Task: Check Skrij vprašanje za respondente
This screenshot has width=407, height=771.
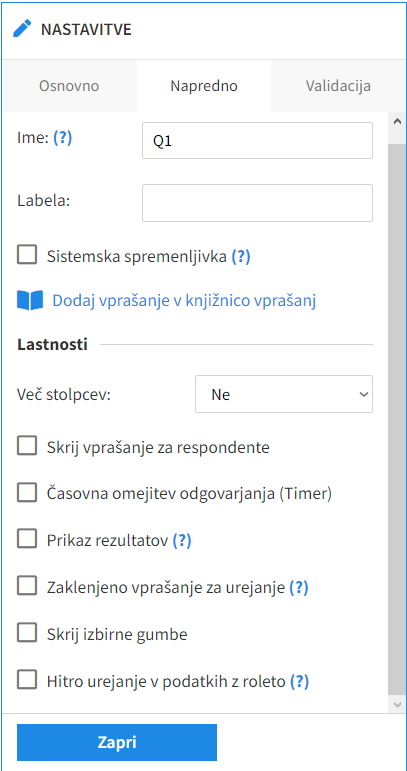Action: (27, 446)
